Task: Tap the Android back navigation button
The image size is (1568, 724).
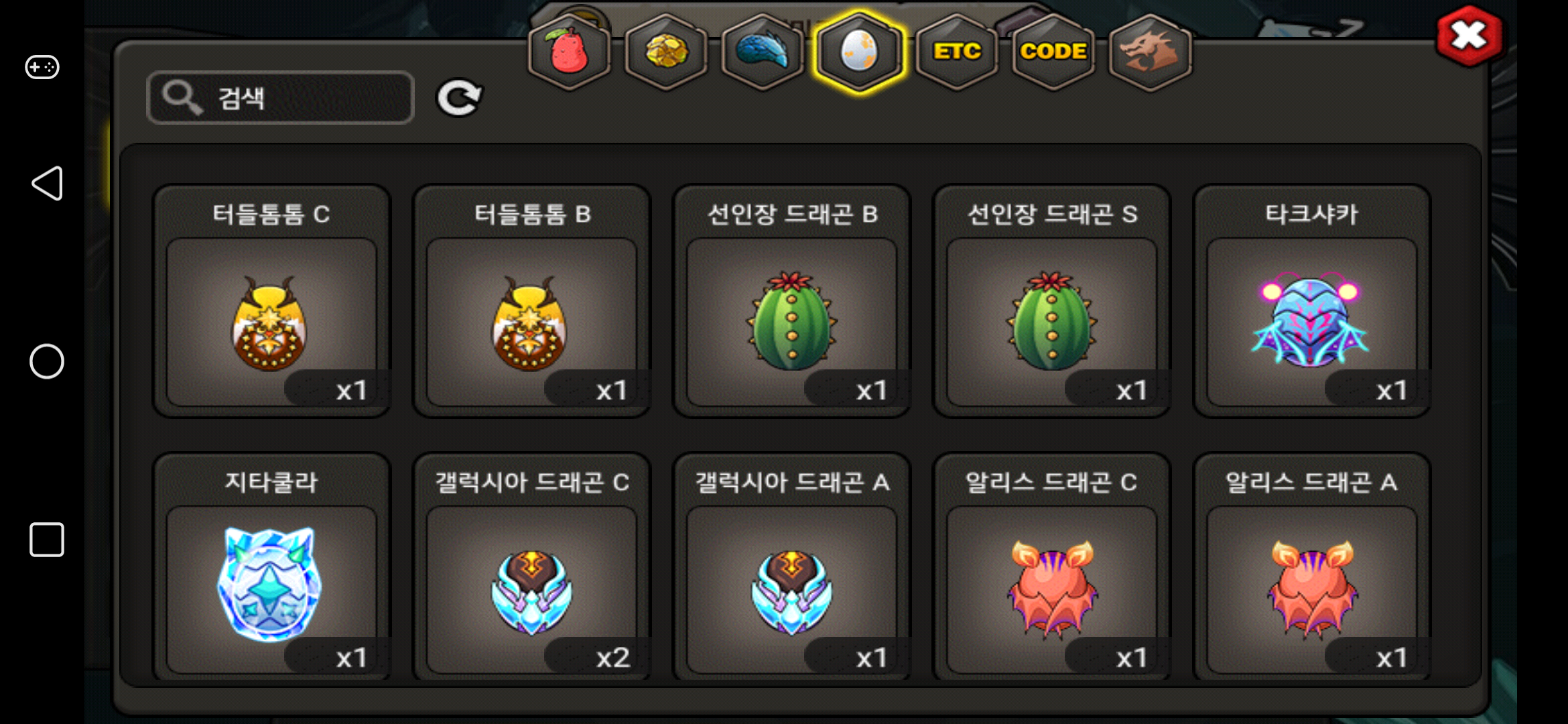Action: (47, 184)
